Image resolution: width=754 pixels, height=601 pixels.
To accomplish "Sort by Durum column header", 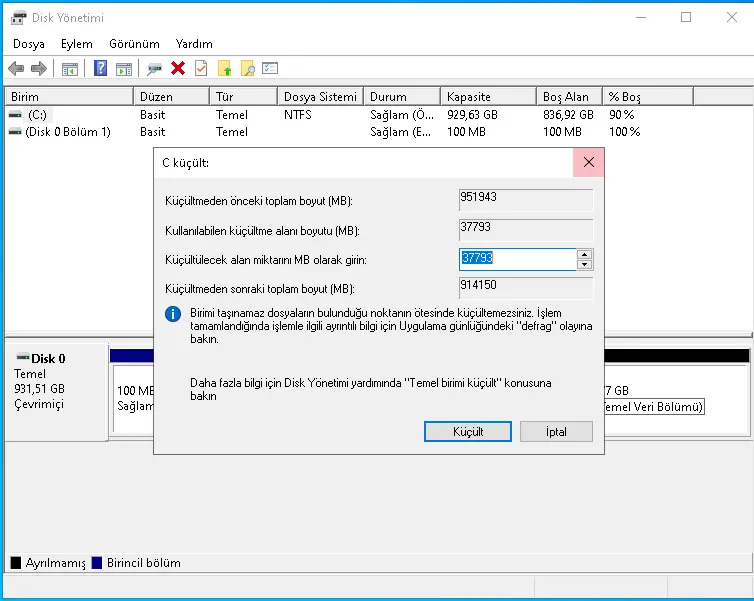I will coord(402,97).
